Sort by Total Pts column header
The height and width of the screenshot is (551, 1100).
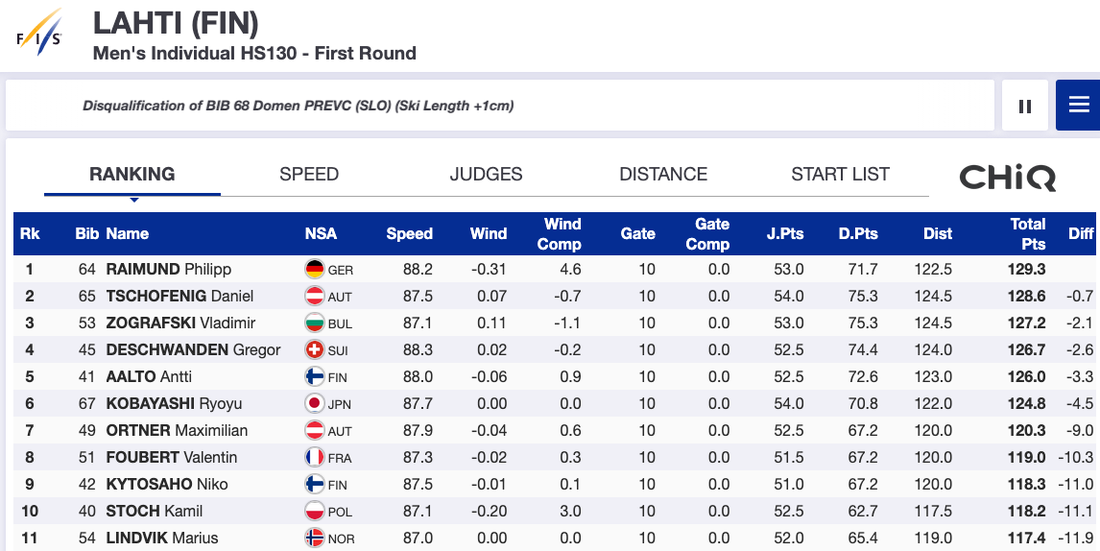(x=1027, y=233)
